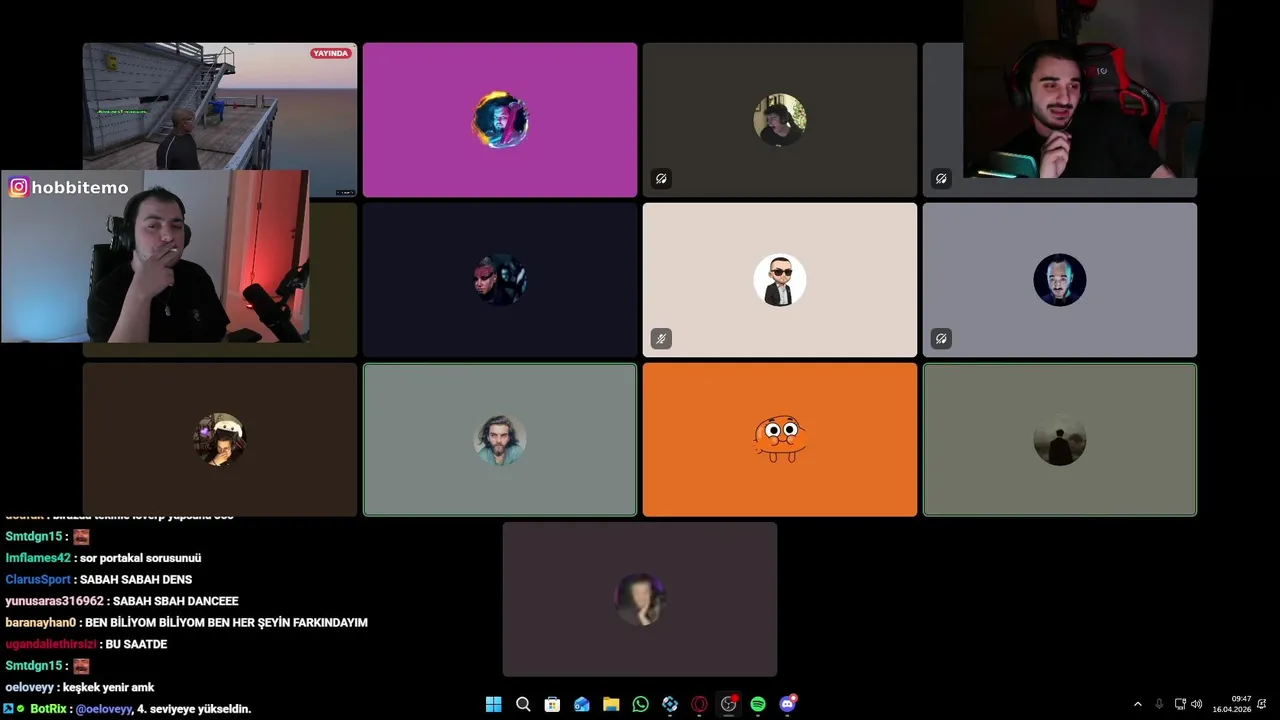
Task: Select avatar on dark brown tile
Action: click(x=220, y=440)
